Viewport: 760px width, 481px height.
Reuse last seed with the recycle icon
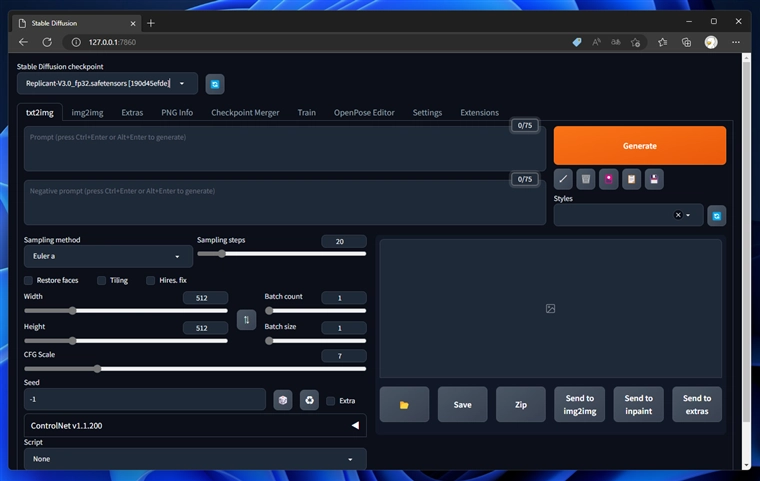click(309, 400)
